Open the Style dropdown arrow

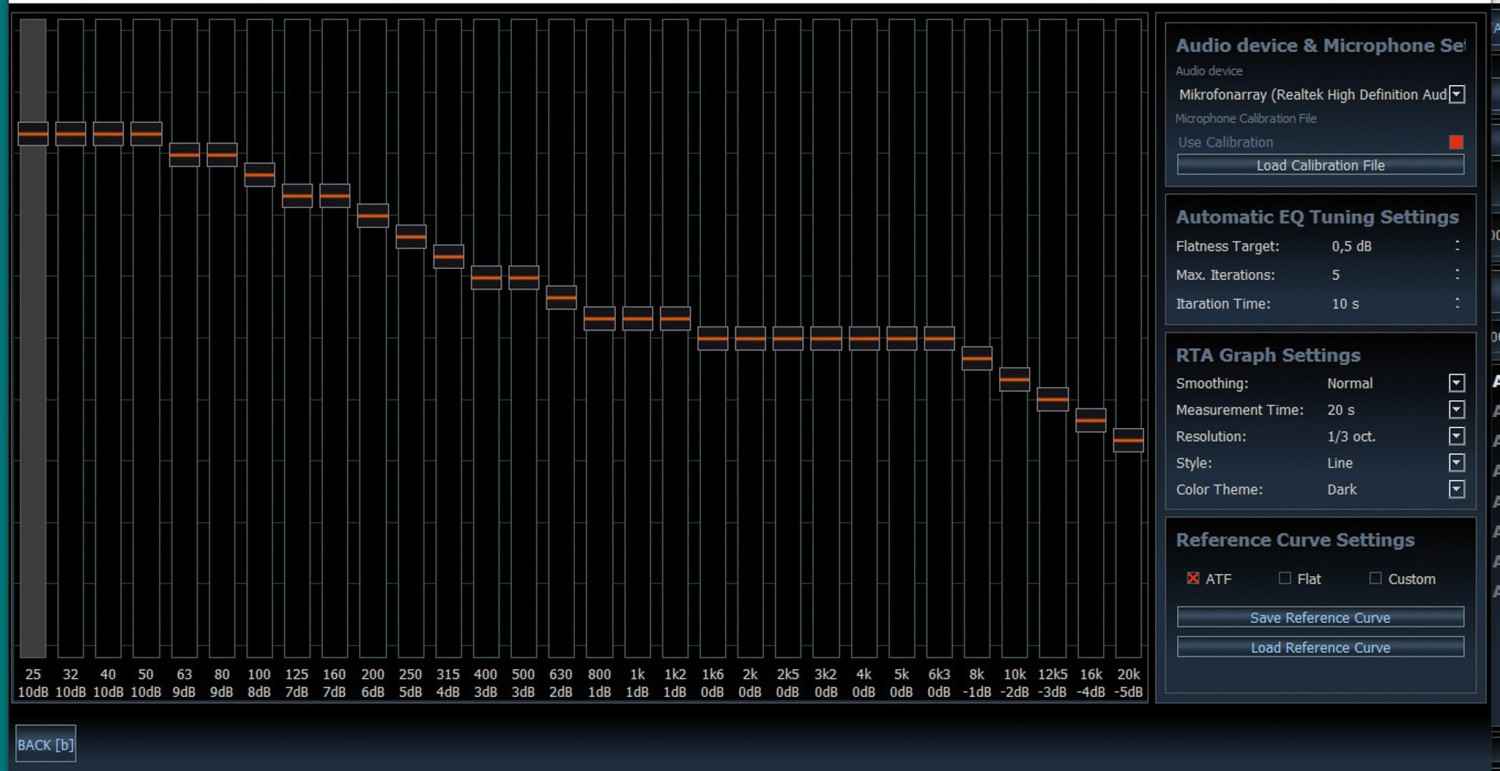[1457, 463]
